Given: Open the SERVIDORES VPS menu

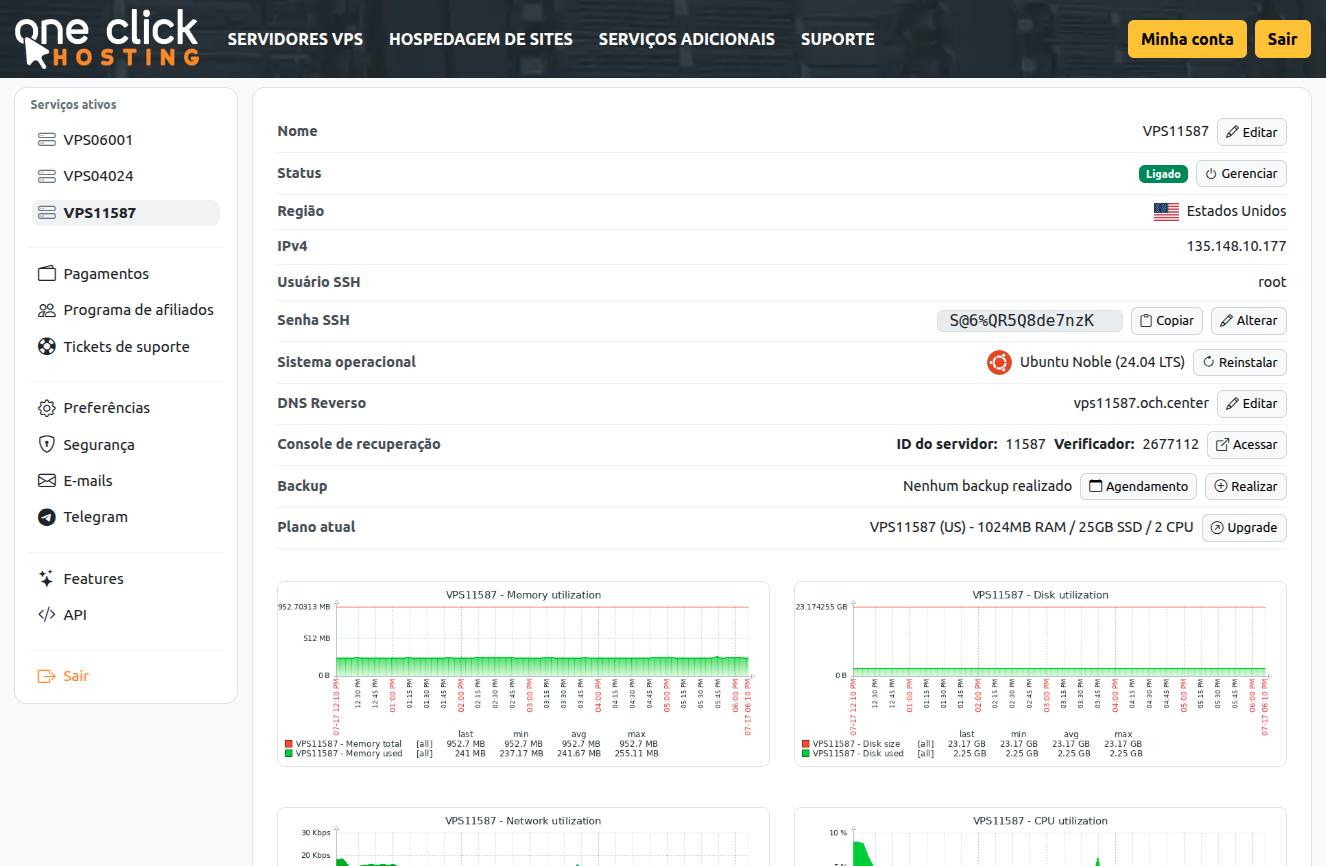Looking at the screenshot, I should [295, 40].
